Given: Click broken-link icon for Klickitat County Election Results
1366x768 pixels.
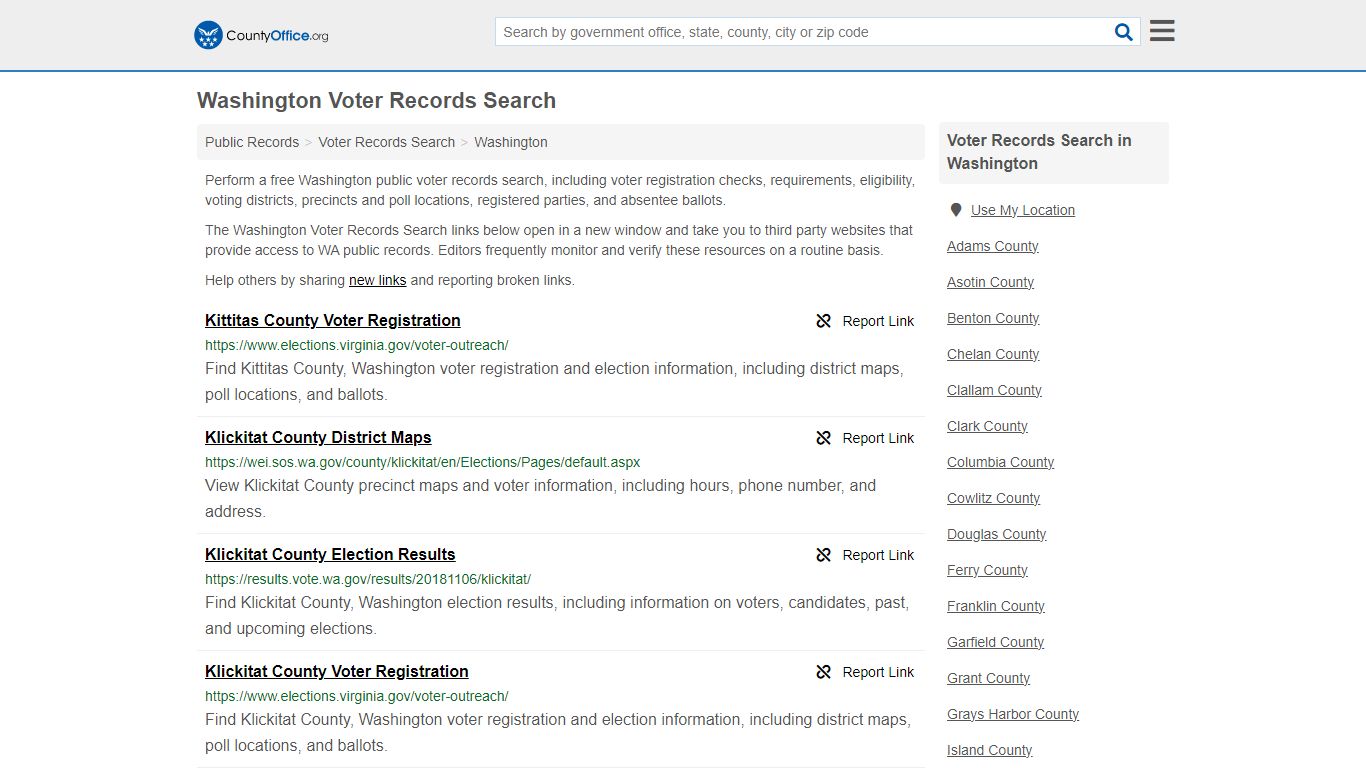Looking at the screenshot, I should click(824, 555).
